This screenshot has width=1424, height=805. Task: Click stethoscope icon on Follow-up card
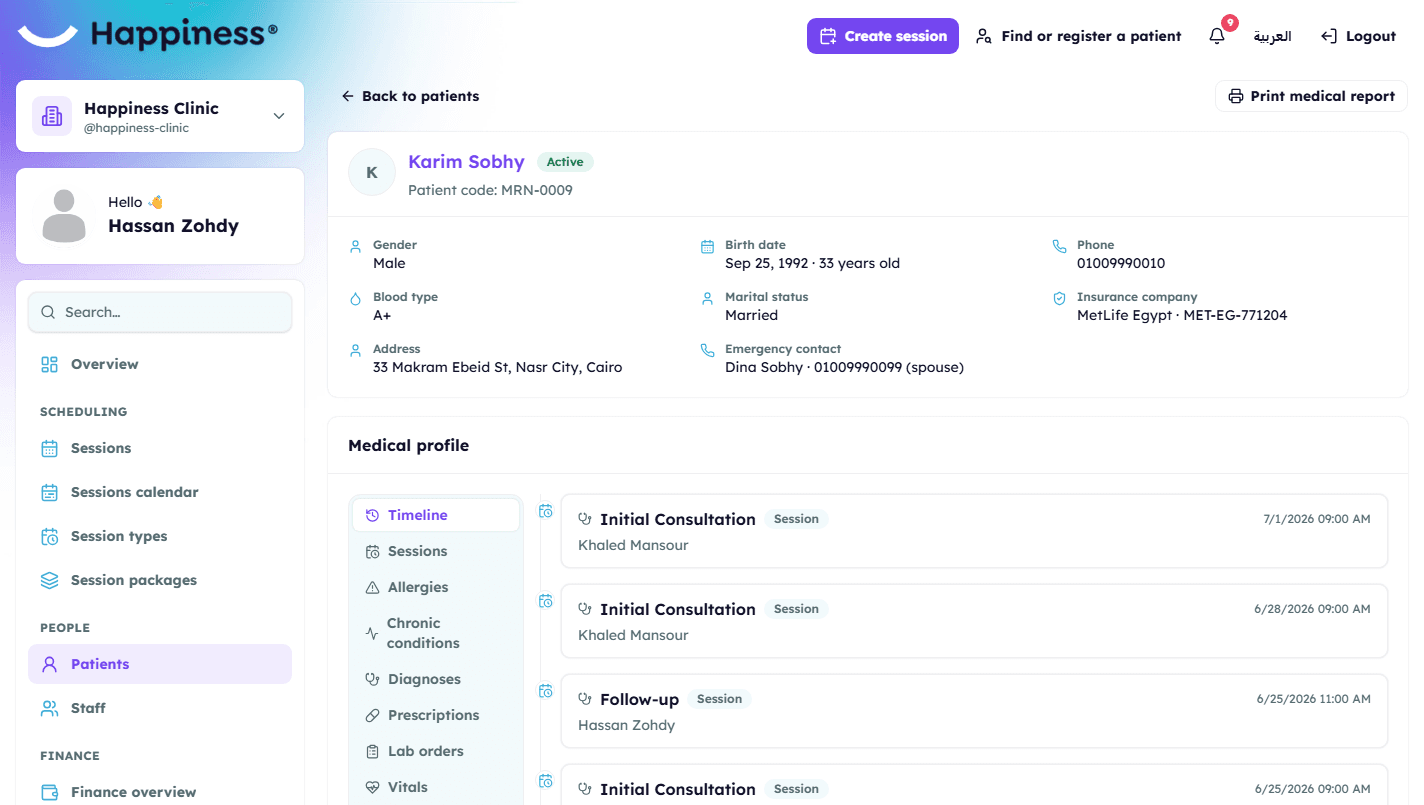click(x=586, y=699)
